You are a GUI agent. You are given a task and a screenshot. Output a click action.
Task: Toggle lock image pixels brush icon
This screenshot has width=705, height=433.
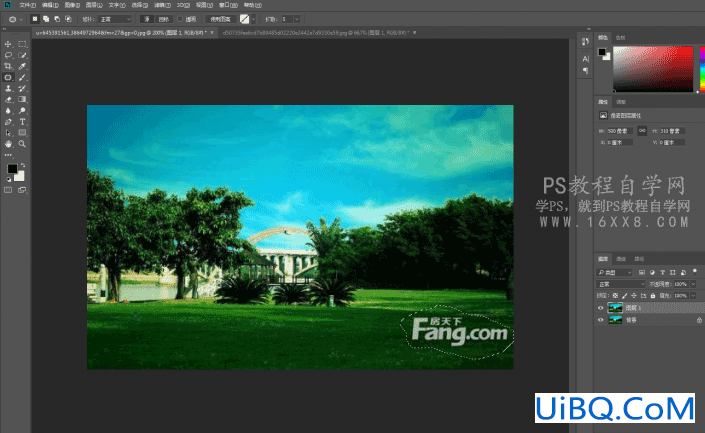point(625,296)
